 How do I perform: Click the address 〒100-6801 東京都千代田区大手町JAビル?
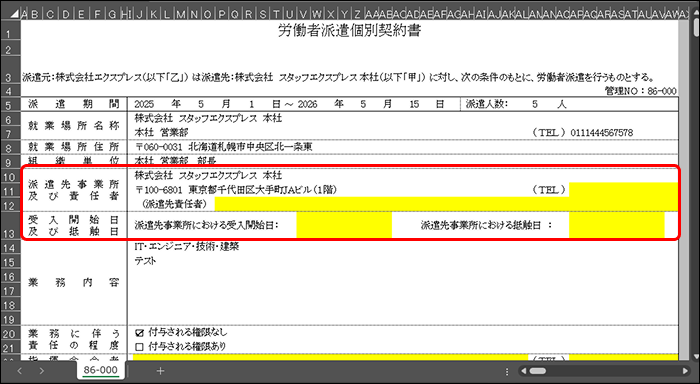[236, 190]
